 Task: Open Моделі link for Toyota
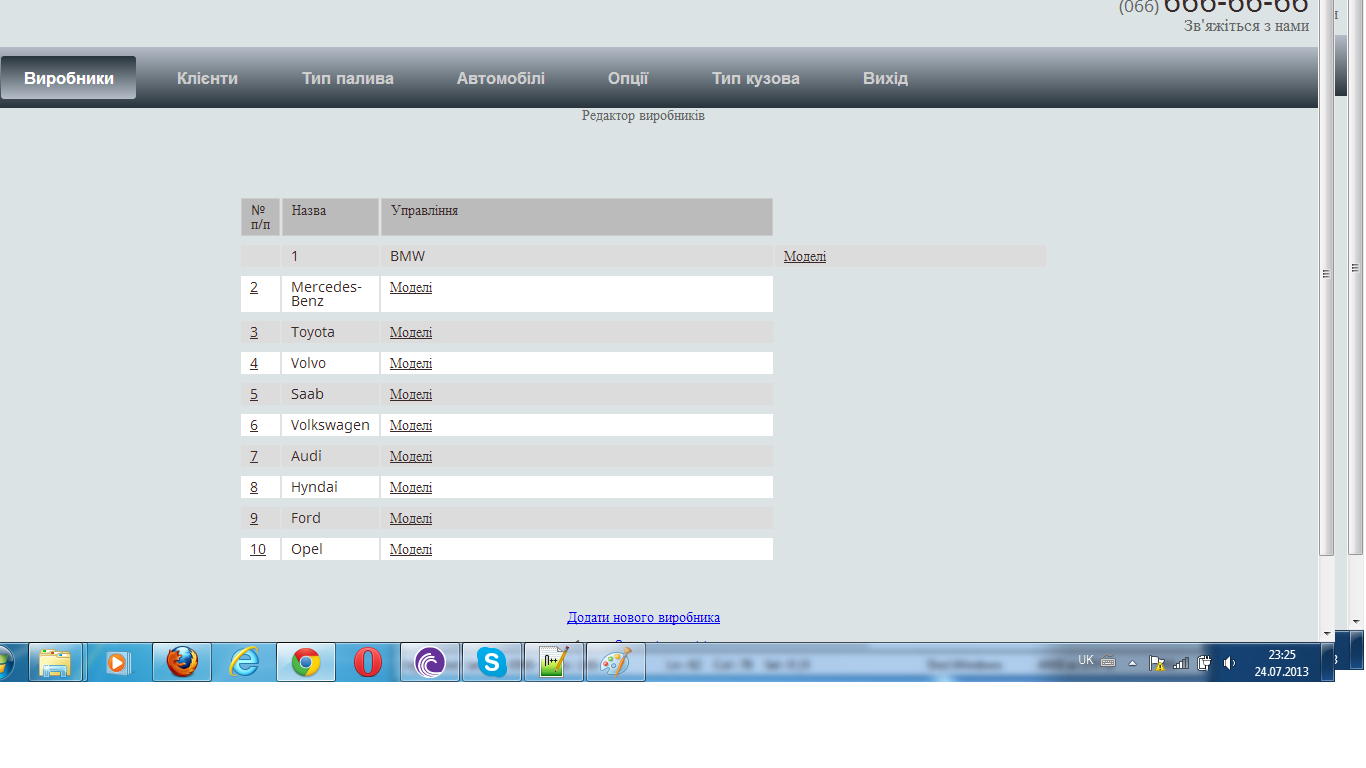click(x=411, y=333)
